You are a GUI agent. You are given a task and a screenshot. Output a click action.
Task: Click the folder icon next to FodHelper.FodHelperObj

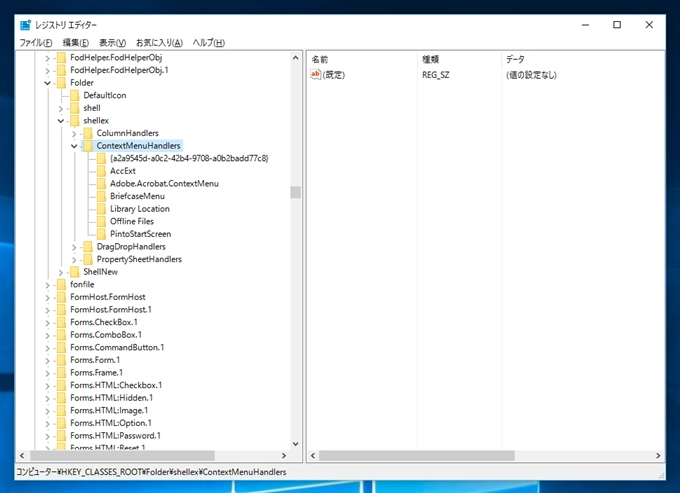(x=62, y=57)
